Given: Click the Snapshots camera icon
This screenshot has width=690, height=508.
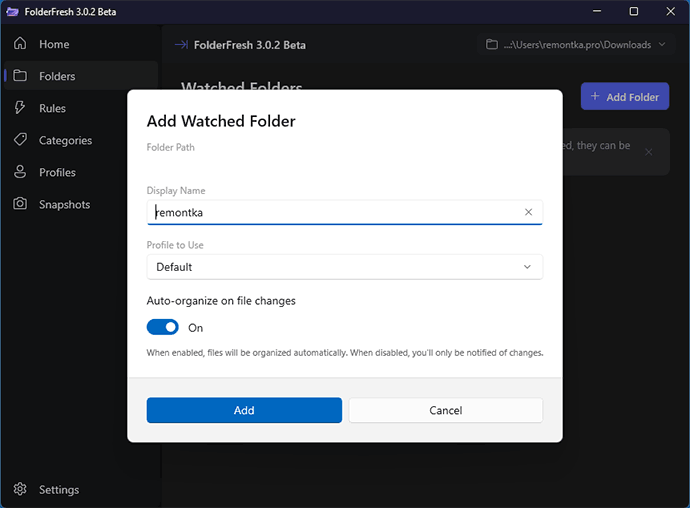Looking at the screenshot, I should point(20,204).
